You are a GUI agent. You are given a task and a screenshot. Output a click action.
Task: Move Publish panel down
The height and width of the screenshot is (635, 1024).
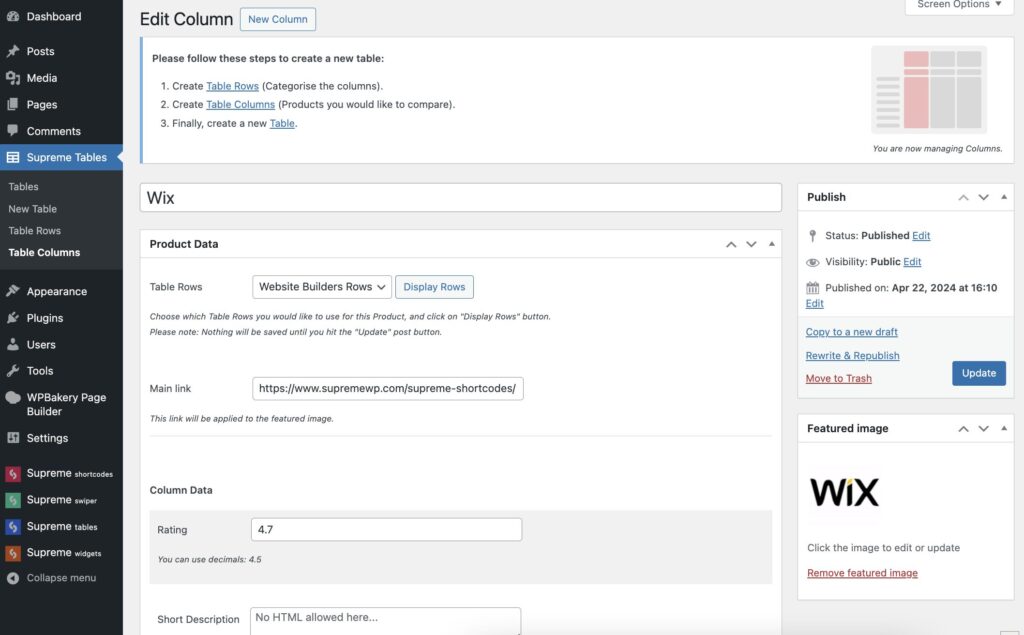click(x=984, y=197)
